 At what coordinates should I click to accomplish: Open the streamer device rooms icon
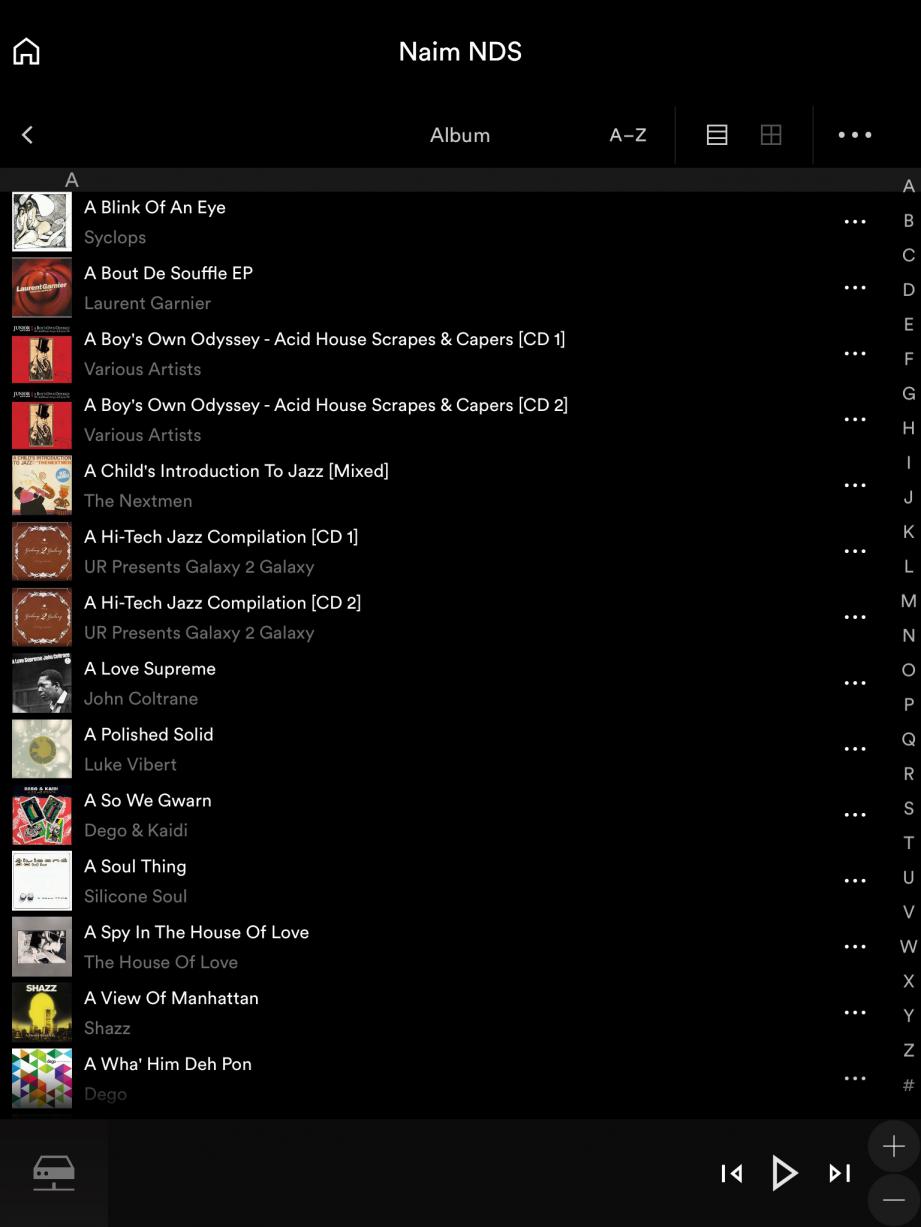54,1173
